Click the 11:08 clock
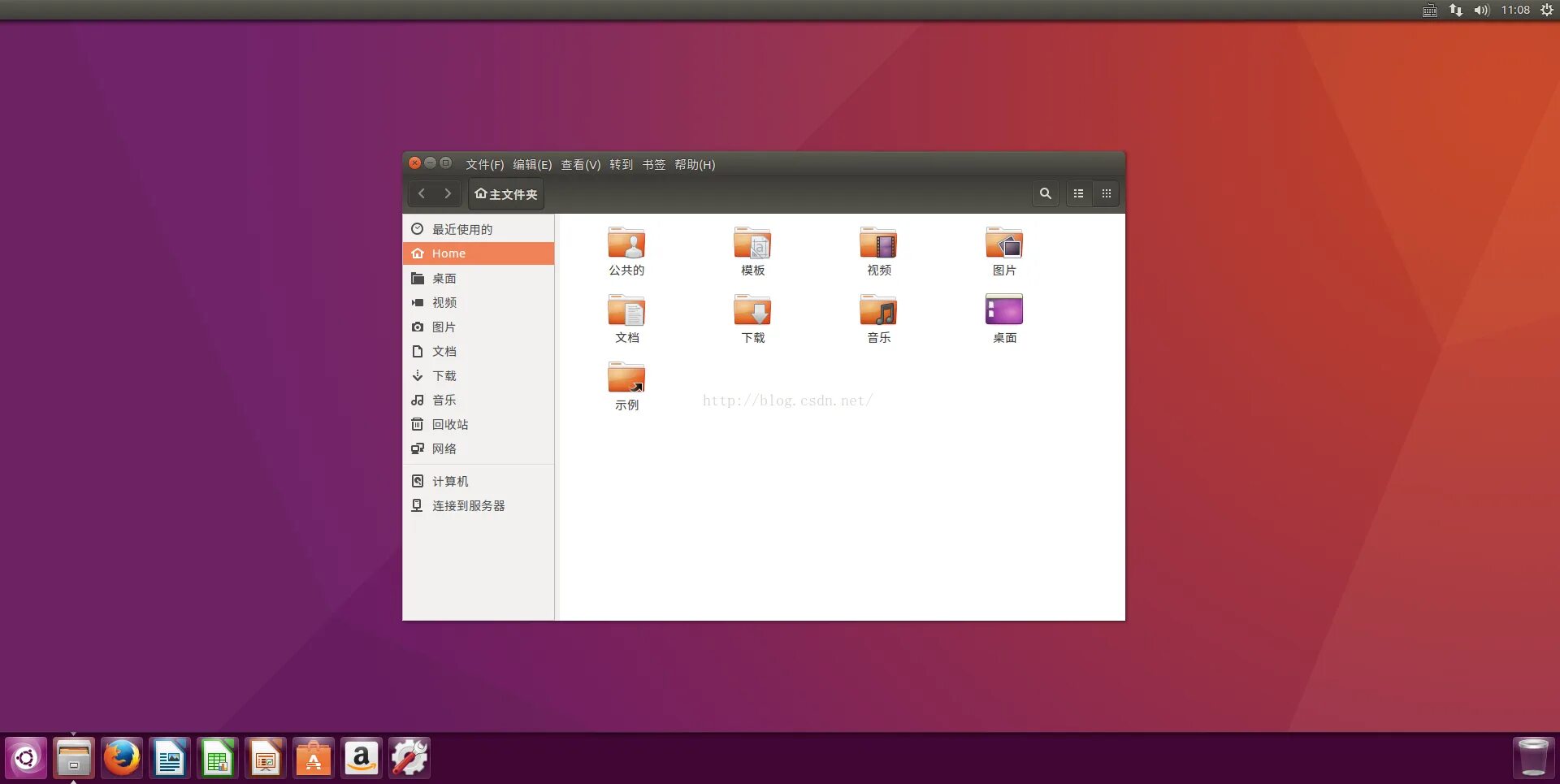 tap(1515, 10)
